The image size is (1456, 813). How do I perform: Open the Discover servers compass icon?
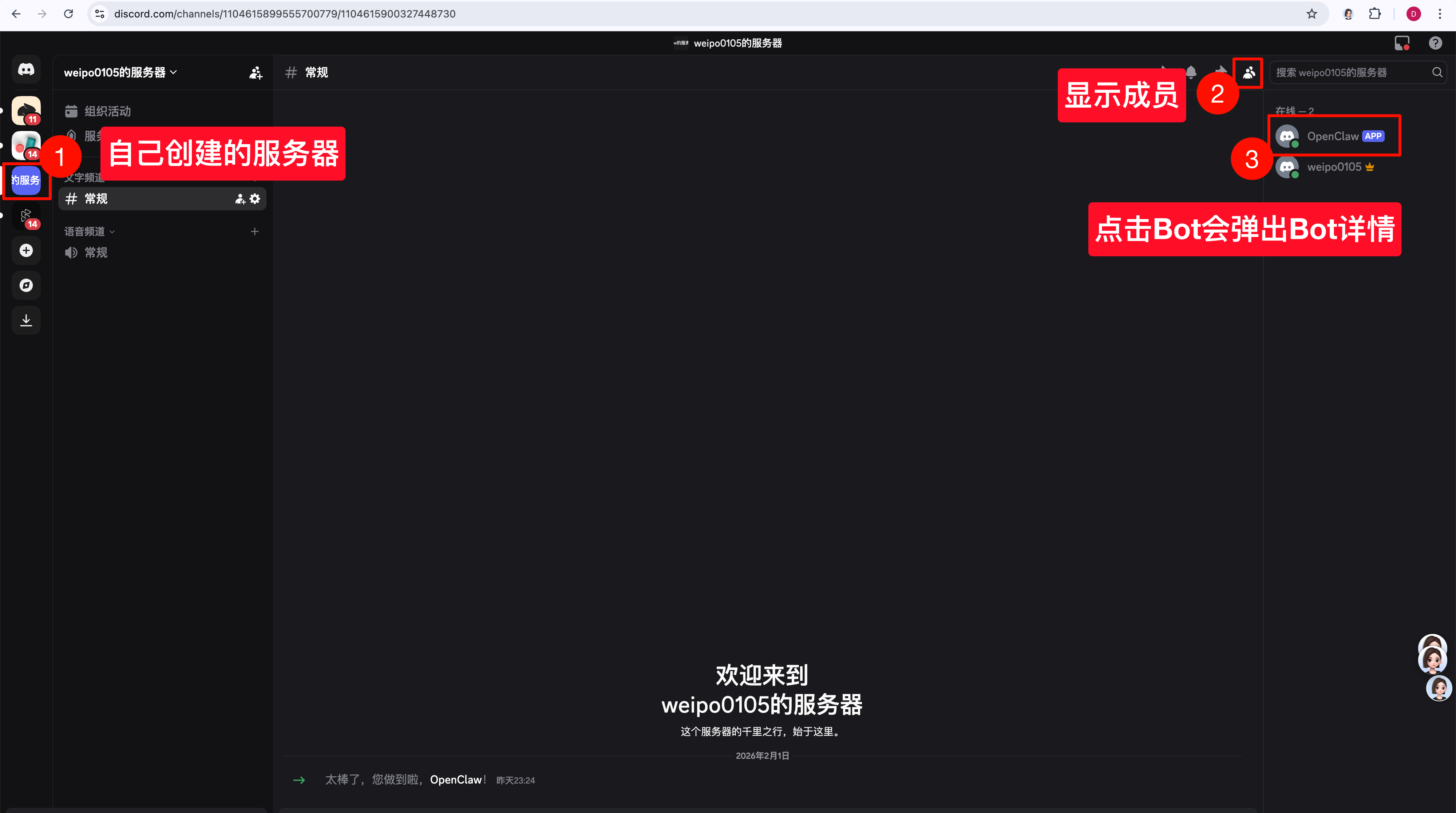click(x=26, y=285)
